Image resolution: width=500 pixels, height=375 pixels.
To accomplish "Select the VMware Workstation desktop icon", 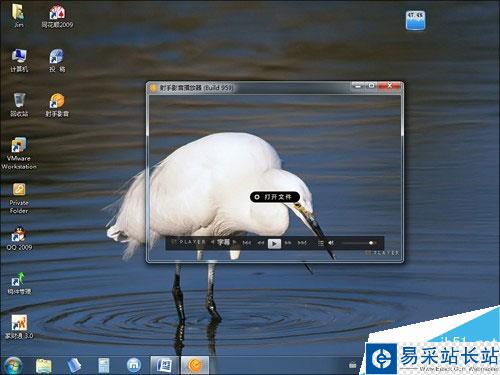I will click(x=19, y=153).
